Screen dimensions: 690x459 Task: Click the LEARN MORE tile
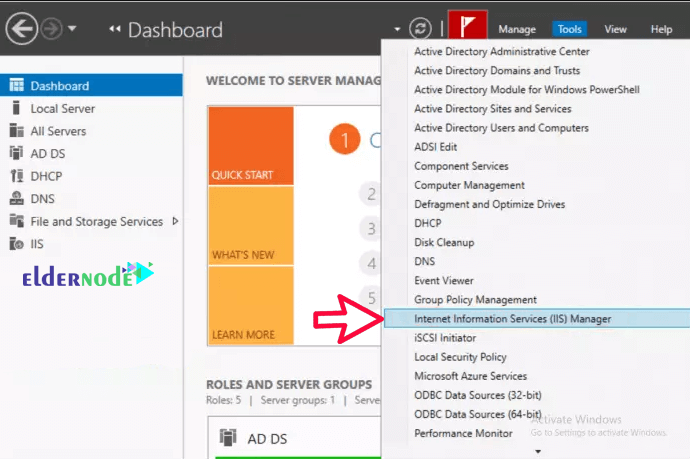[x=251, y=305]
